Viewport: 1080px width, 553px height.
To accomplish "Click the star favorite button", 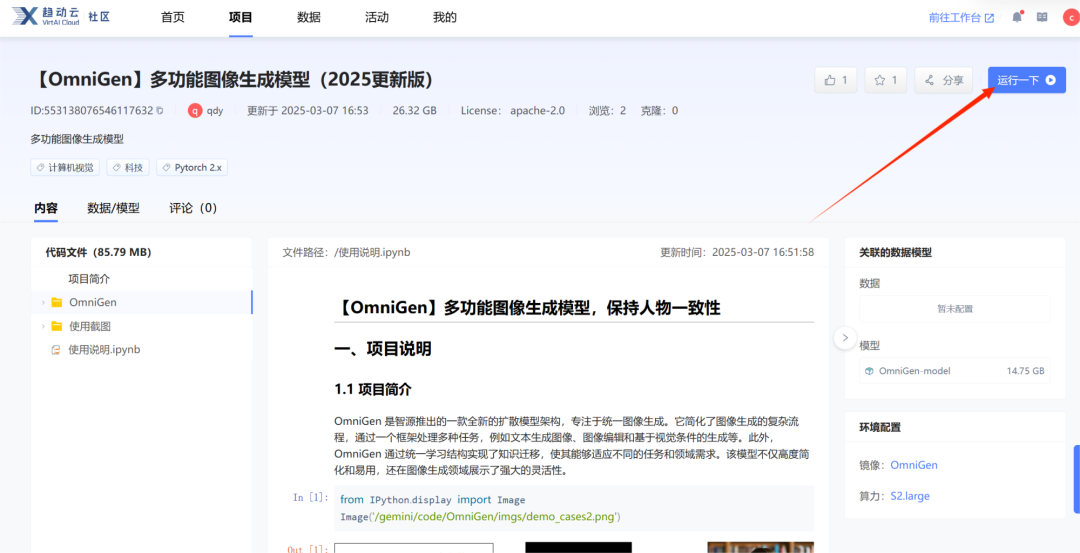I will [x=885, y=80].
